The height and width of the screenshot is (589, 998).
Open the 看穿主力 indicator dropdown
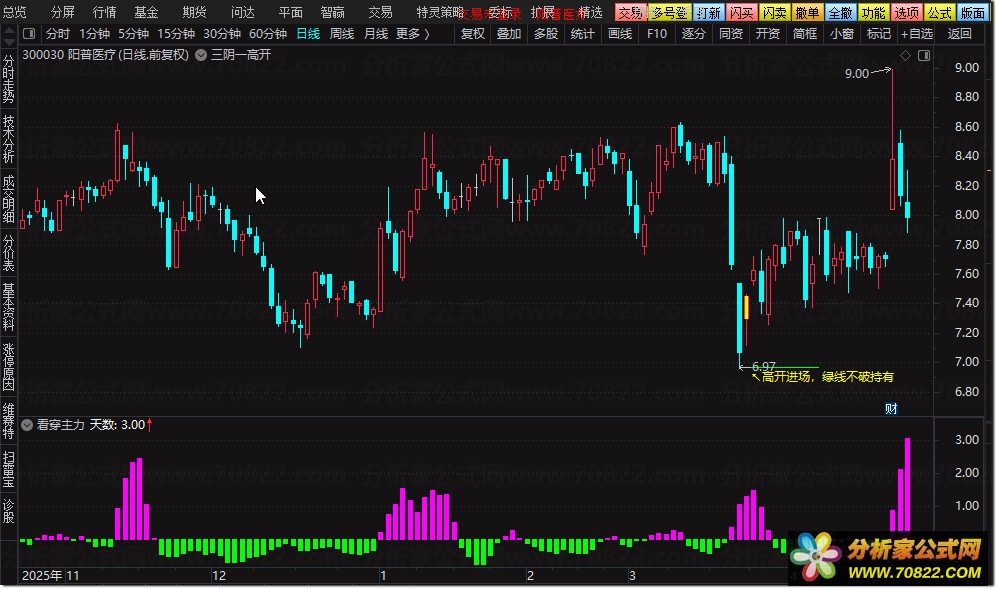[x=27, y=425]
